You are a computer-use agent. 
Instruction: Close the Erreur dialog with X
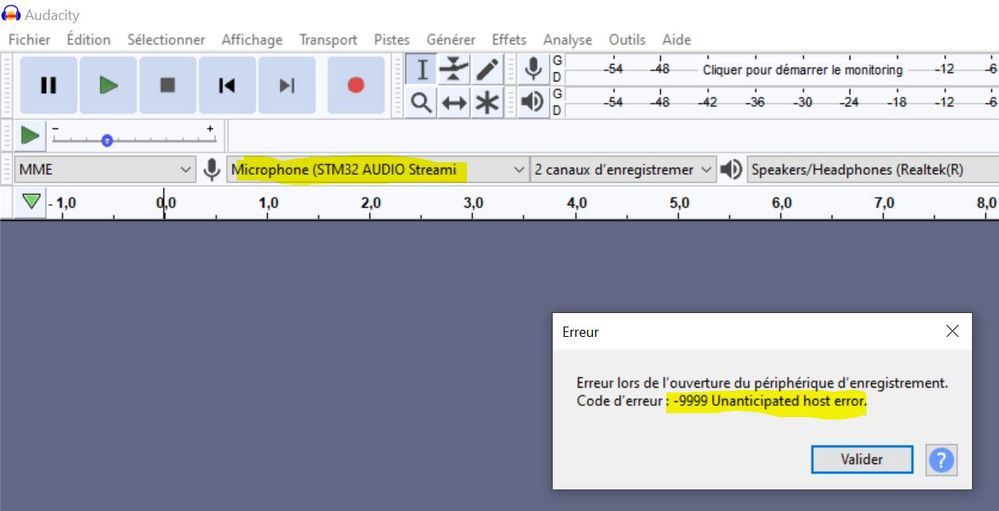952,331
